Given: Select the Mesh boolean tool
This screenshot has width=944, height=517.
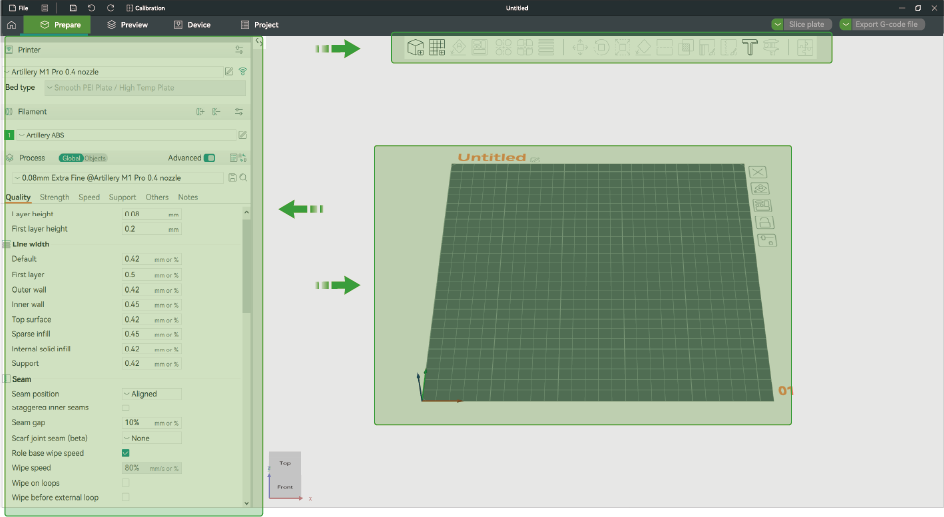Looking at the screenshot, I should tap(686, 48).
